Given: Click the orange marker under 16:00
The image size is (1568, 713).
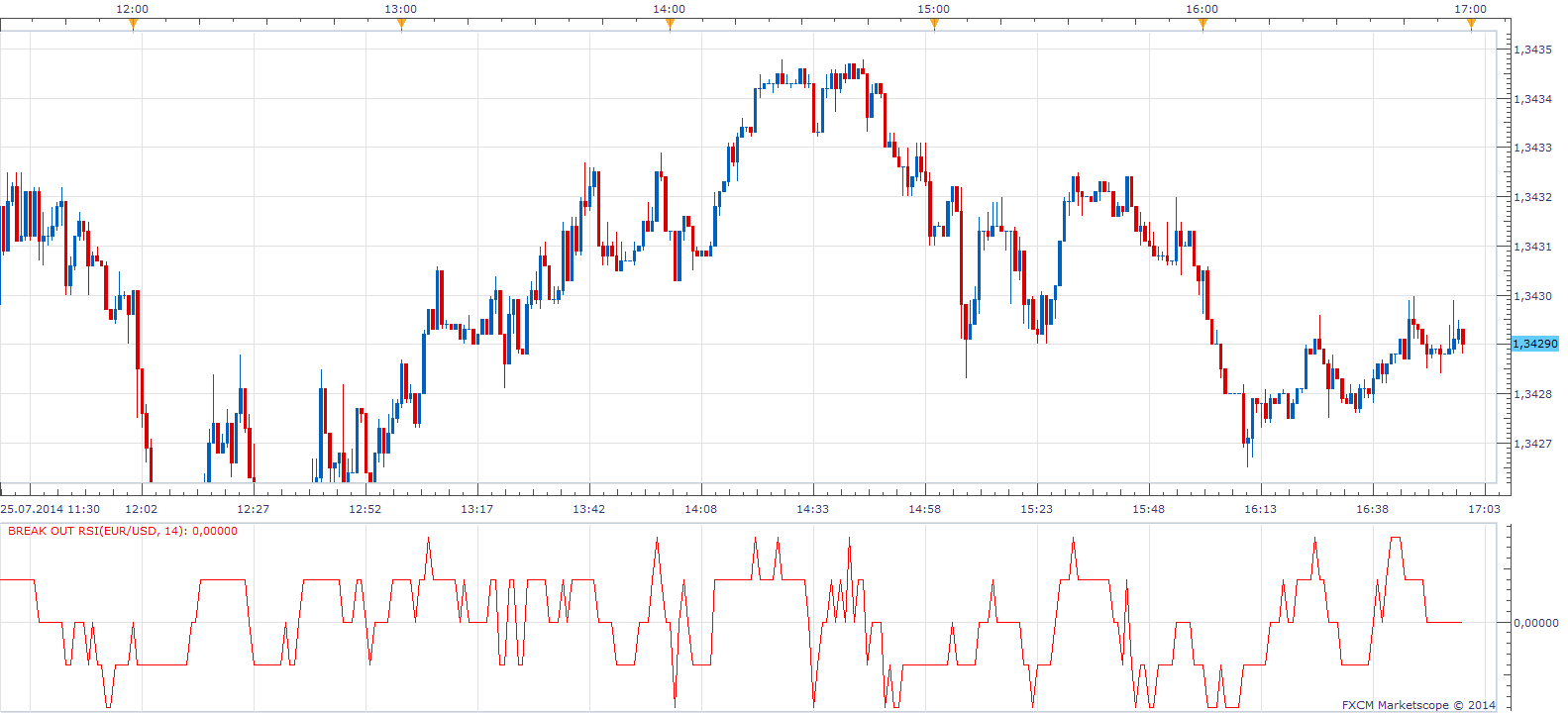Looking at the screenshot, I should tap(1202, 25).
